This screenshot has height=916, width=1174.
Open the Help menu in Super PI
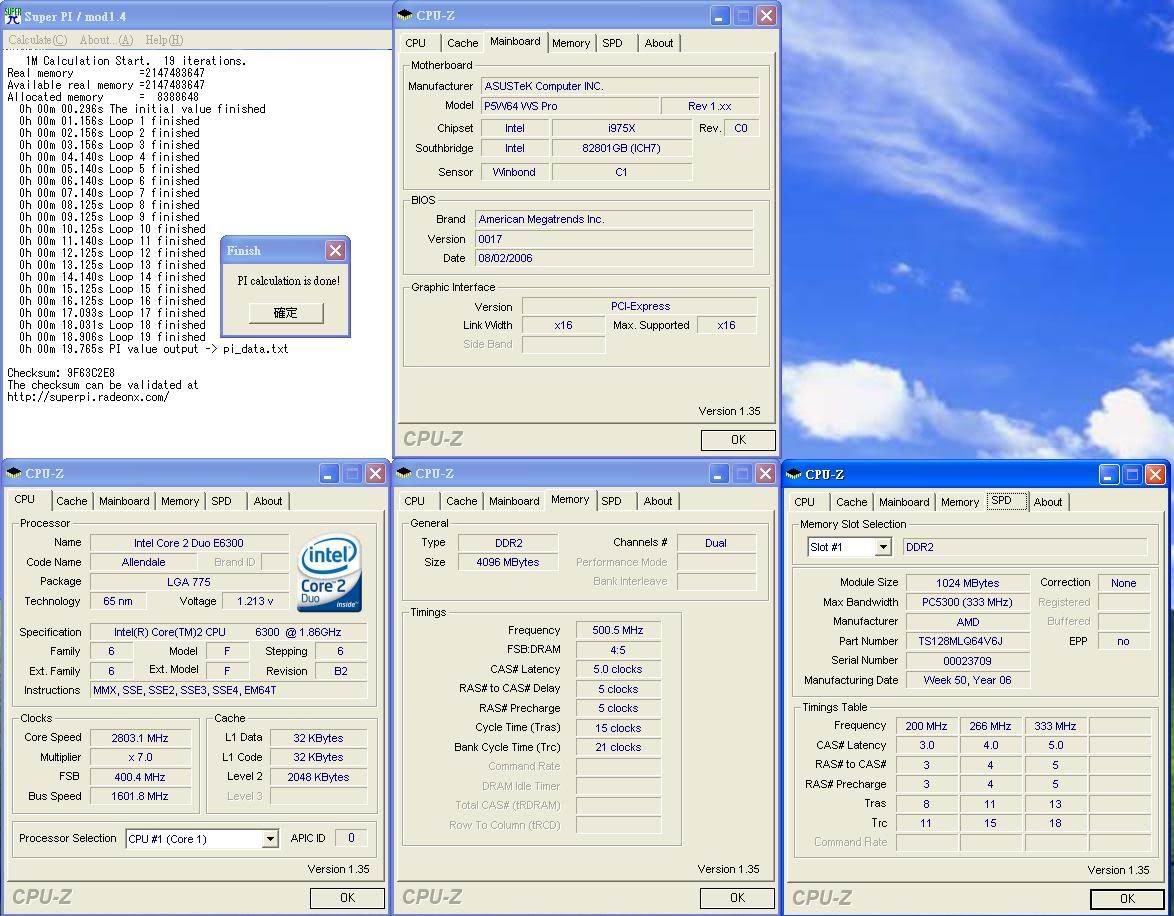(x=164, y=40)
